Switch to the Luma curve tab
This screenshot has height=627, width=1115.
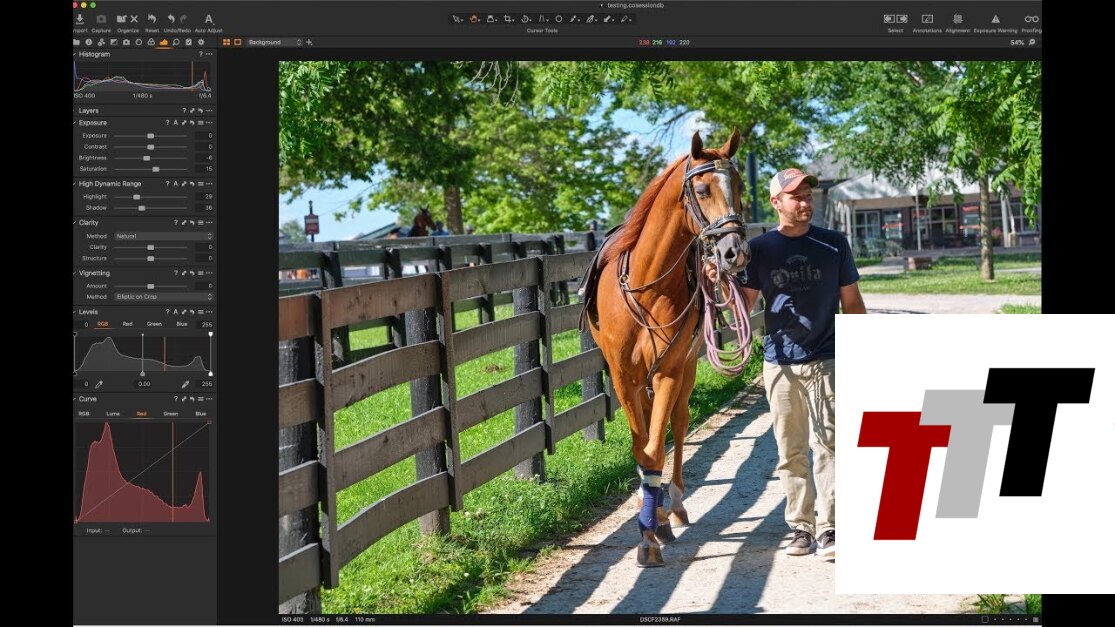tap(112, 413)
